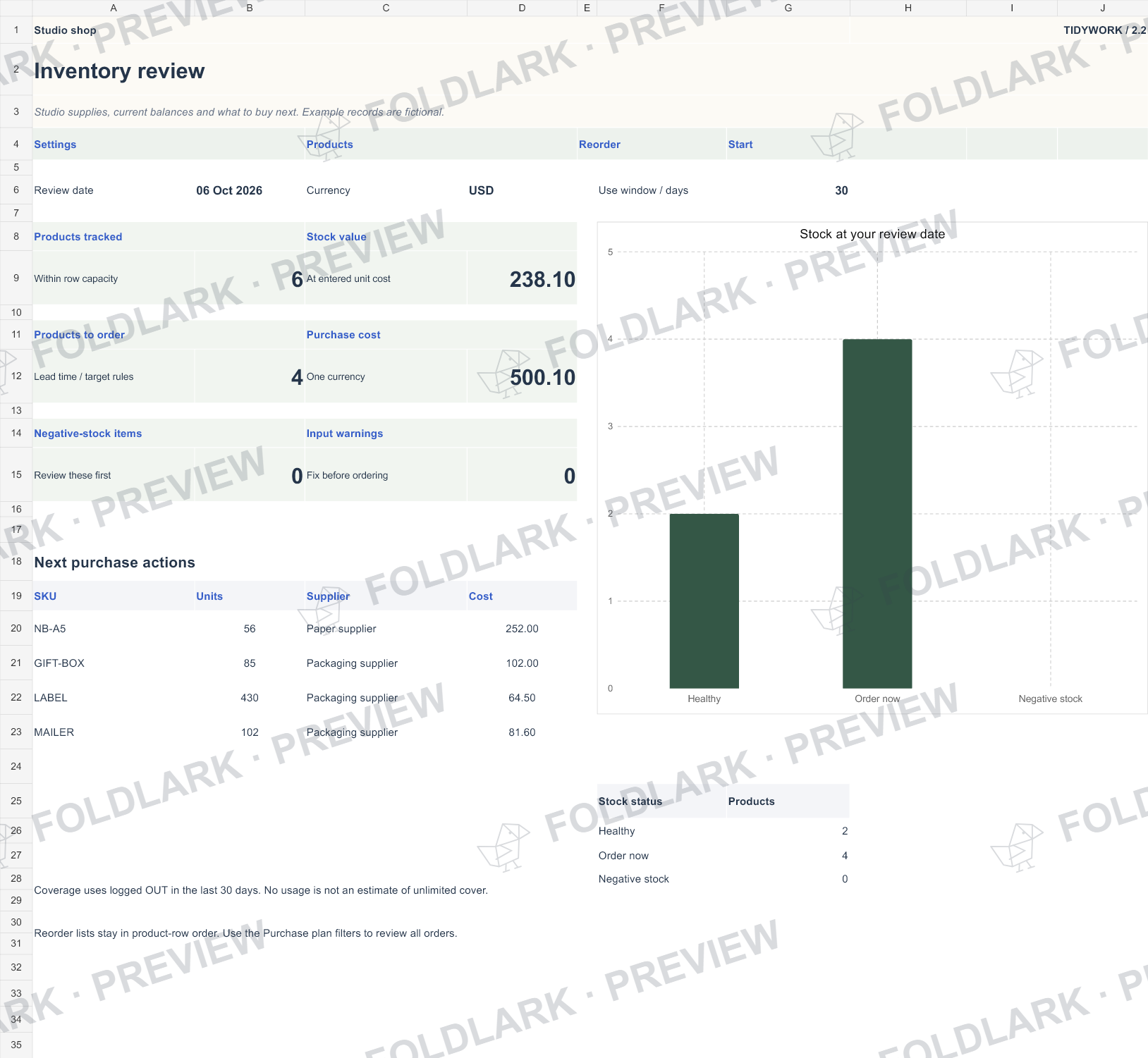Click the Input warnings label
Screen dimensions: 1148x1058
344,433
